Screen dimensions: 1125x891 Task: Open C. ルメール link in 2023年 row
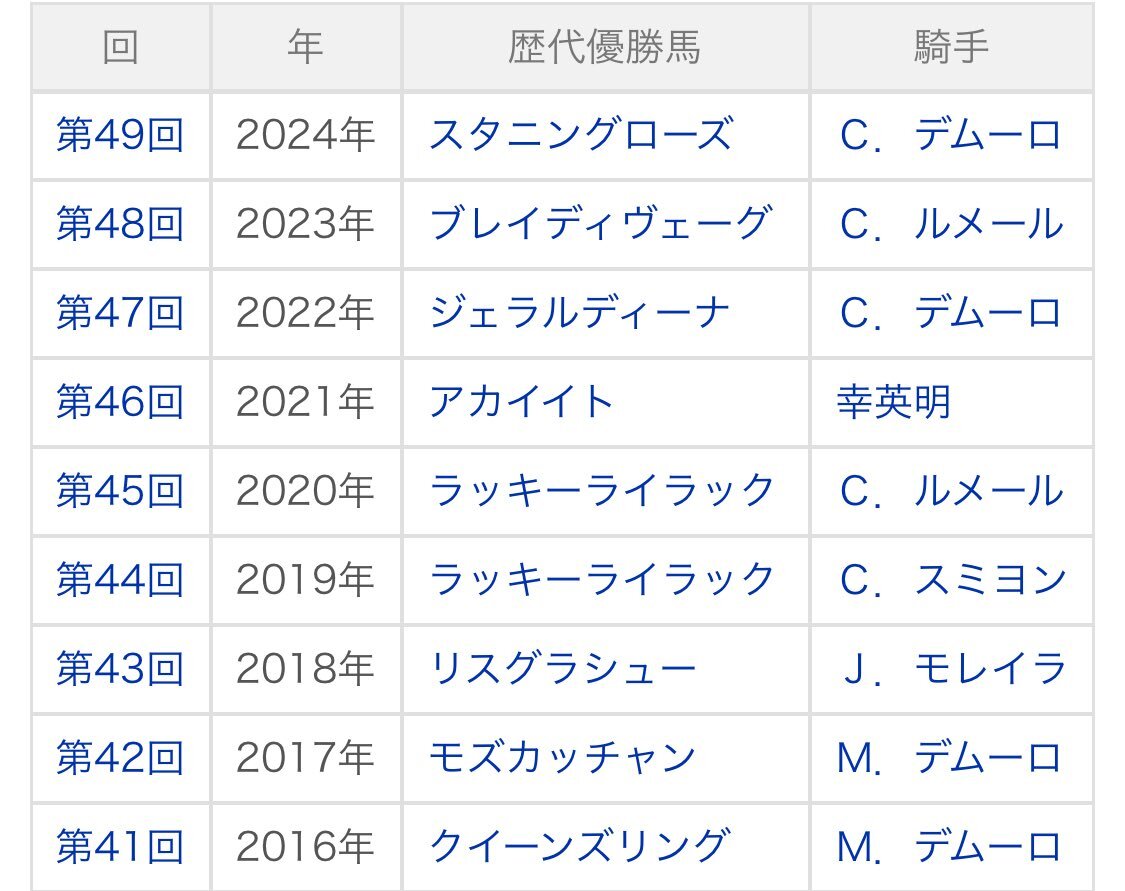[951, 225]
